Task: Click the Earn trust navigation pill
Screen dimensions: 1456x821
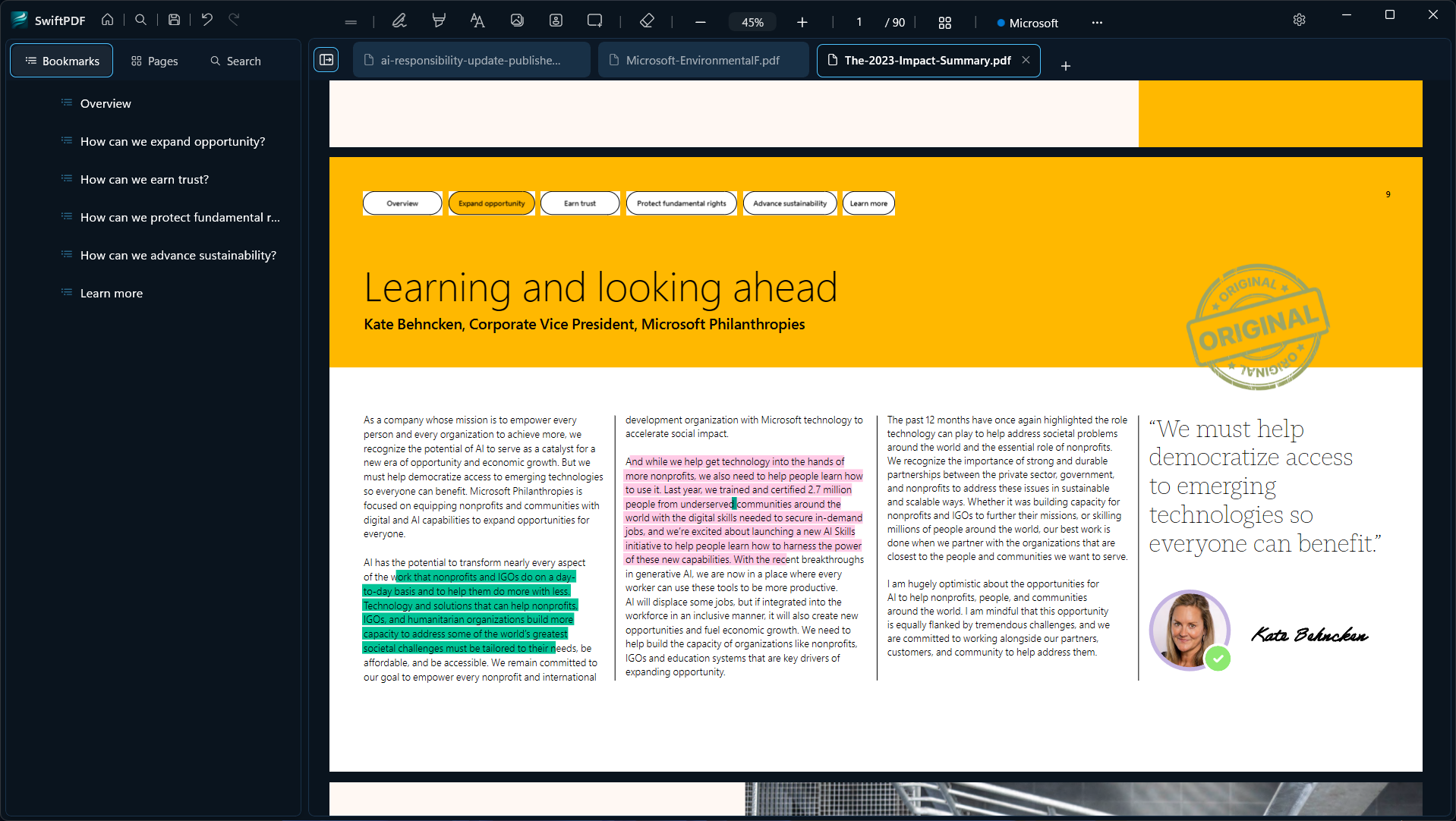Action: (x=580, y=203)
